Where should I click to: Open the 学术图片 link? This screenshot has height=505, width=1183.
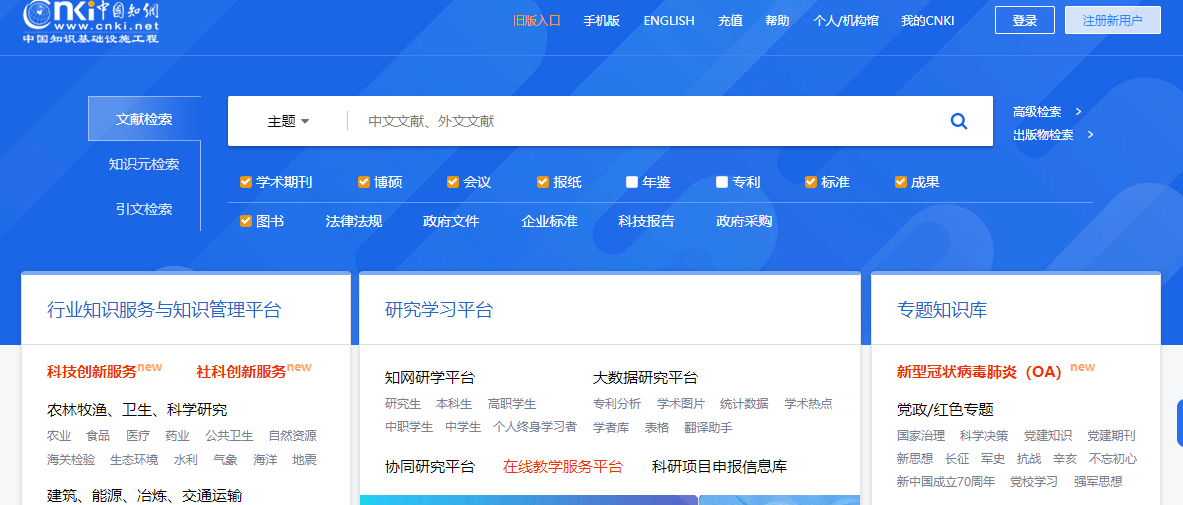[x=681, y=404]
